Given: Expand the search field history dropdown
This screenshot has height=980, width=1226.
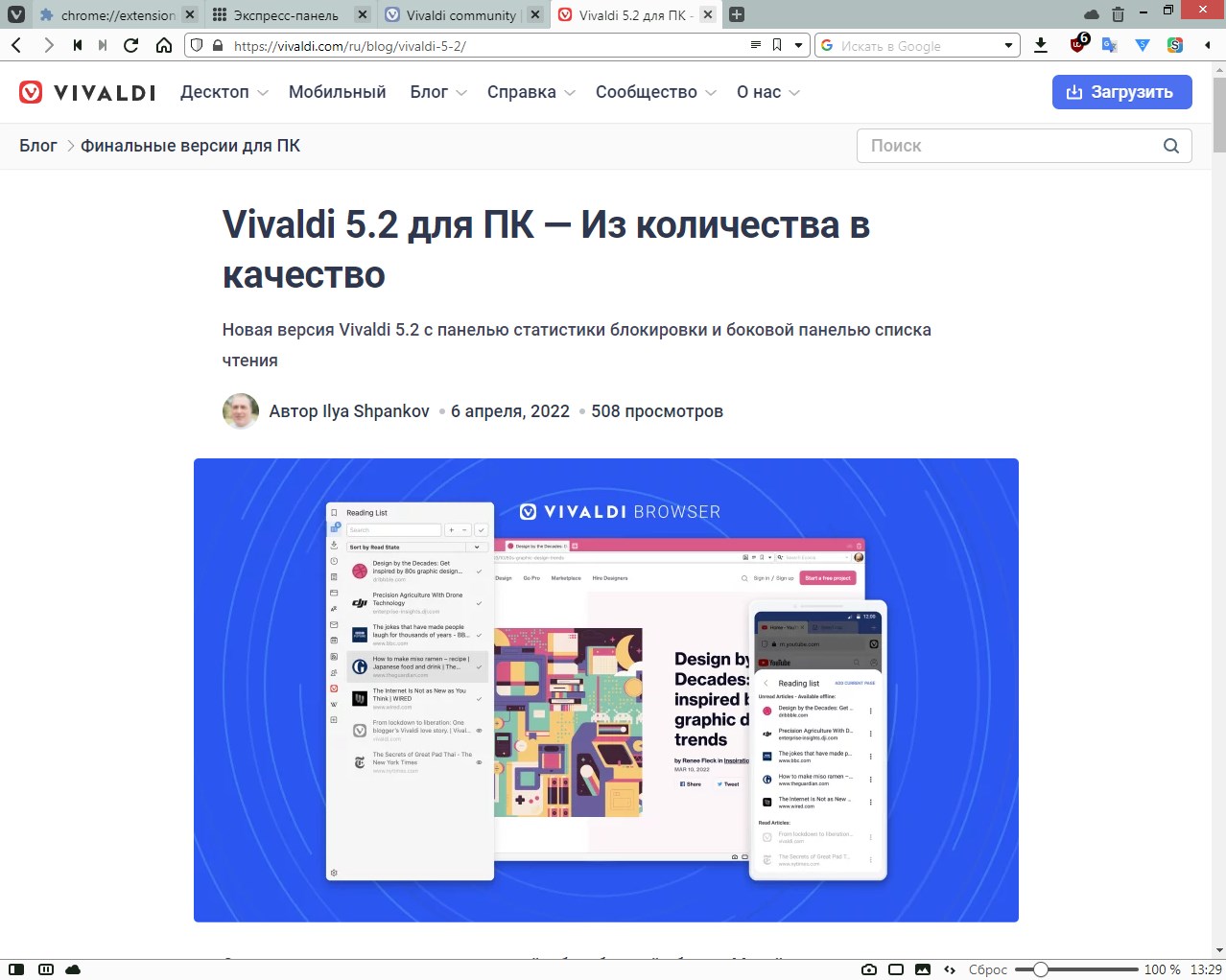Looking at the screenshot, I should pos(1008,45).
